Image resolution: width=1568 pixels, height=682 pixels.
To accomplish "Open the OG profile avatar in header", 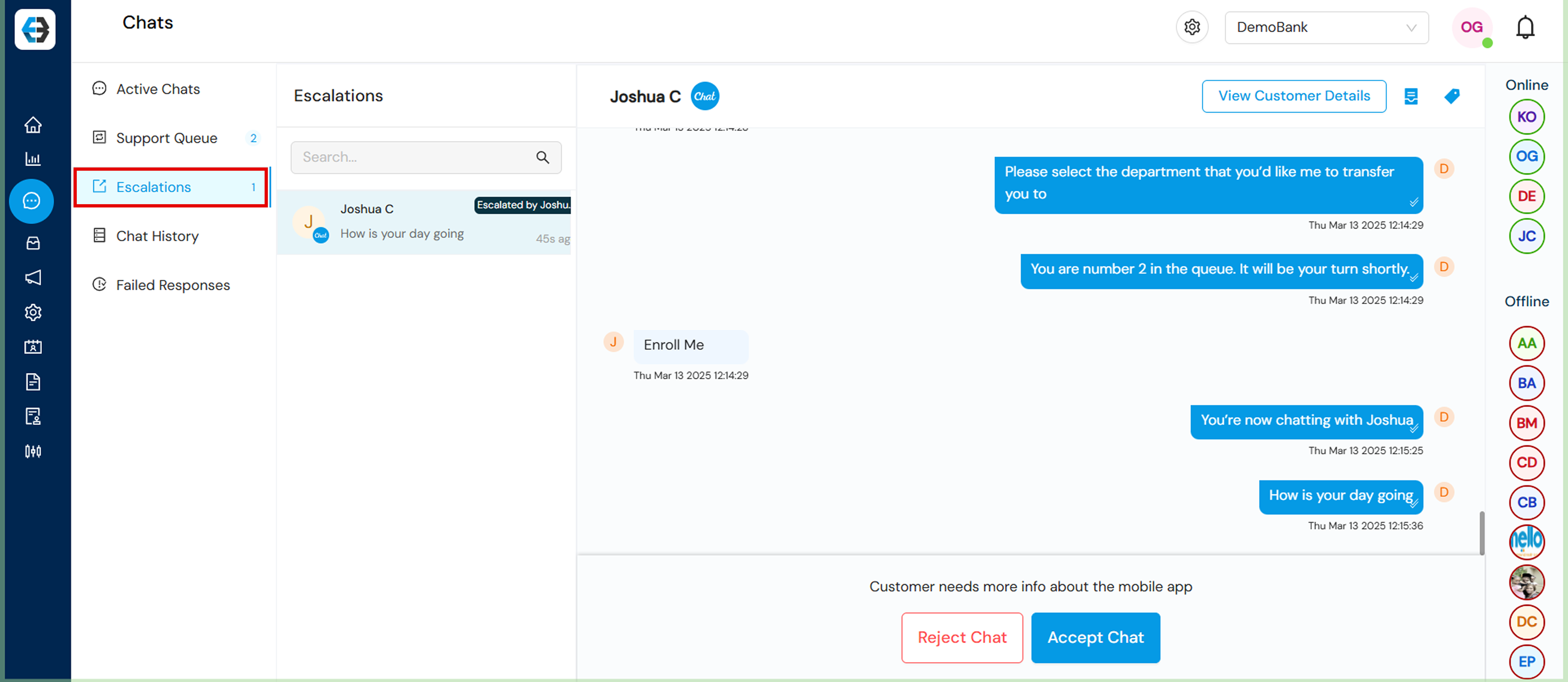I will [1472, 27].
